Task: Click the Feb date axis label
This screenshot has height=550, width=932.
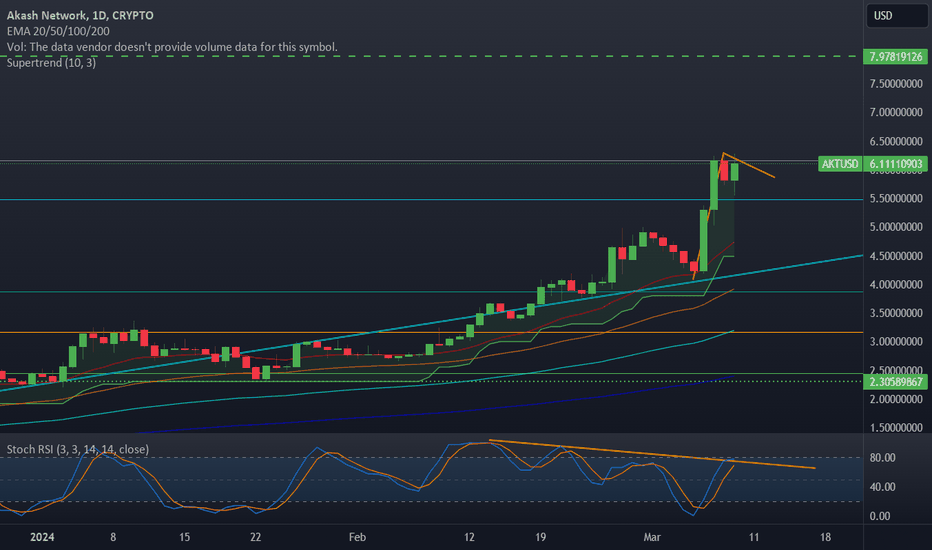Action: 357,537
